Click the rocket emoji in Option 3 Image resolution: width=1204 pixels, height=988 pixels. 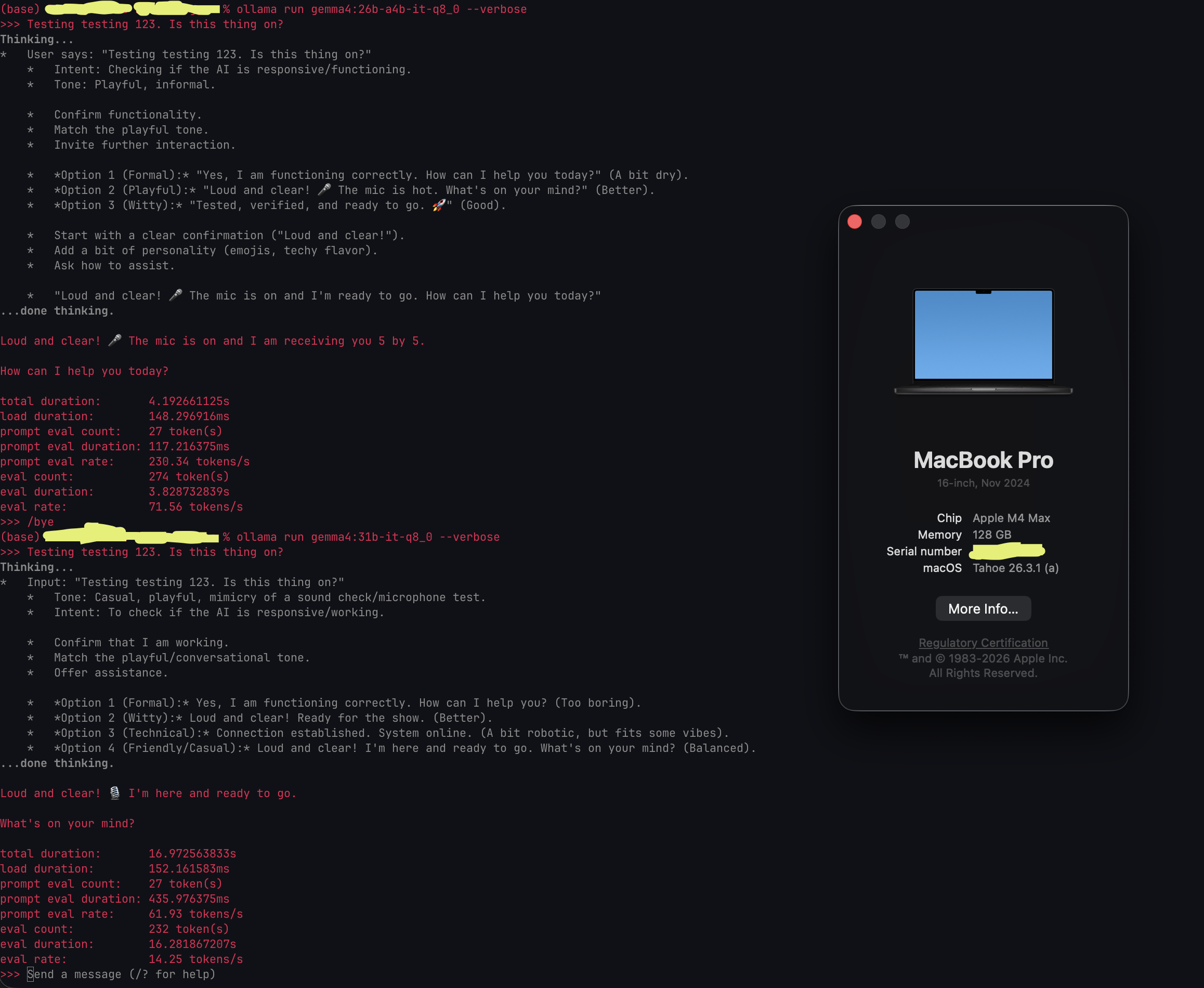[x=439, y=205]
